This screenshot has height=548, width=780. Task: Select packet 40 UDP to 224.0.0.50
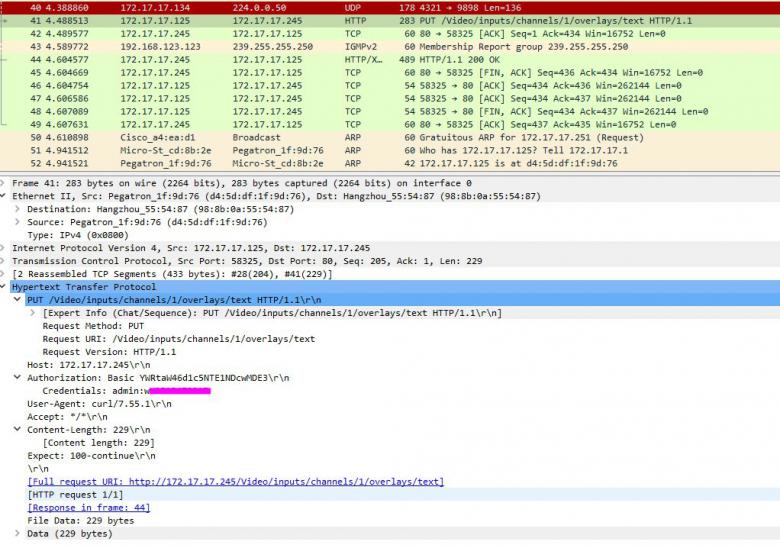(390, 7)
